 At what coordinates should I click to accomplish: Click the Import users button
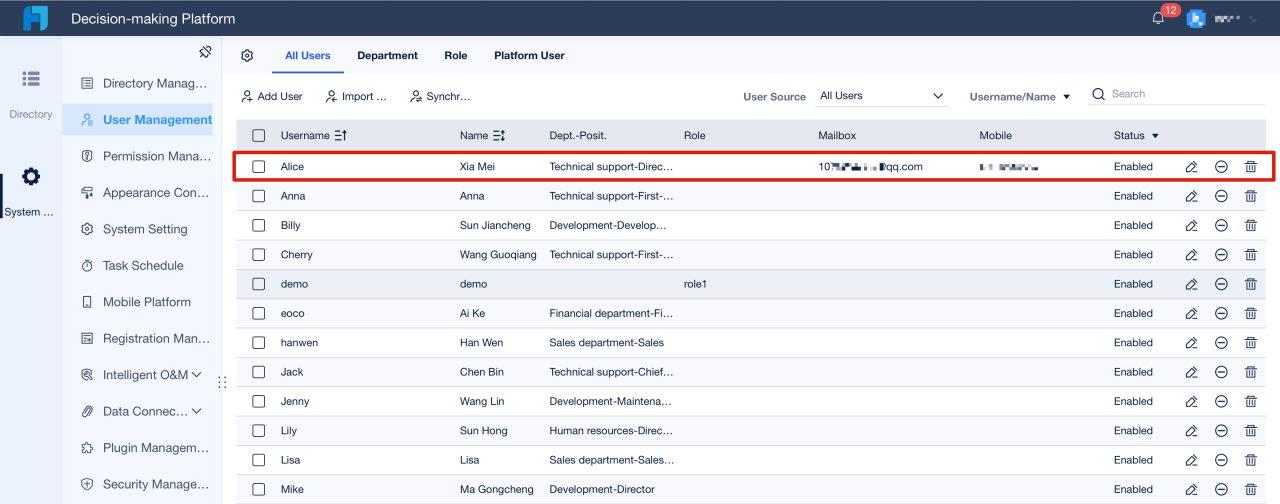click(356, 97)
